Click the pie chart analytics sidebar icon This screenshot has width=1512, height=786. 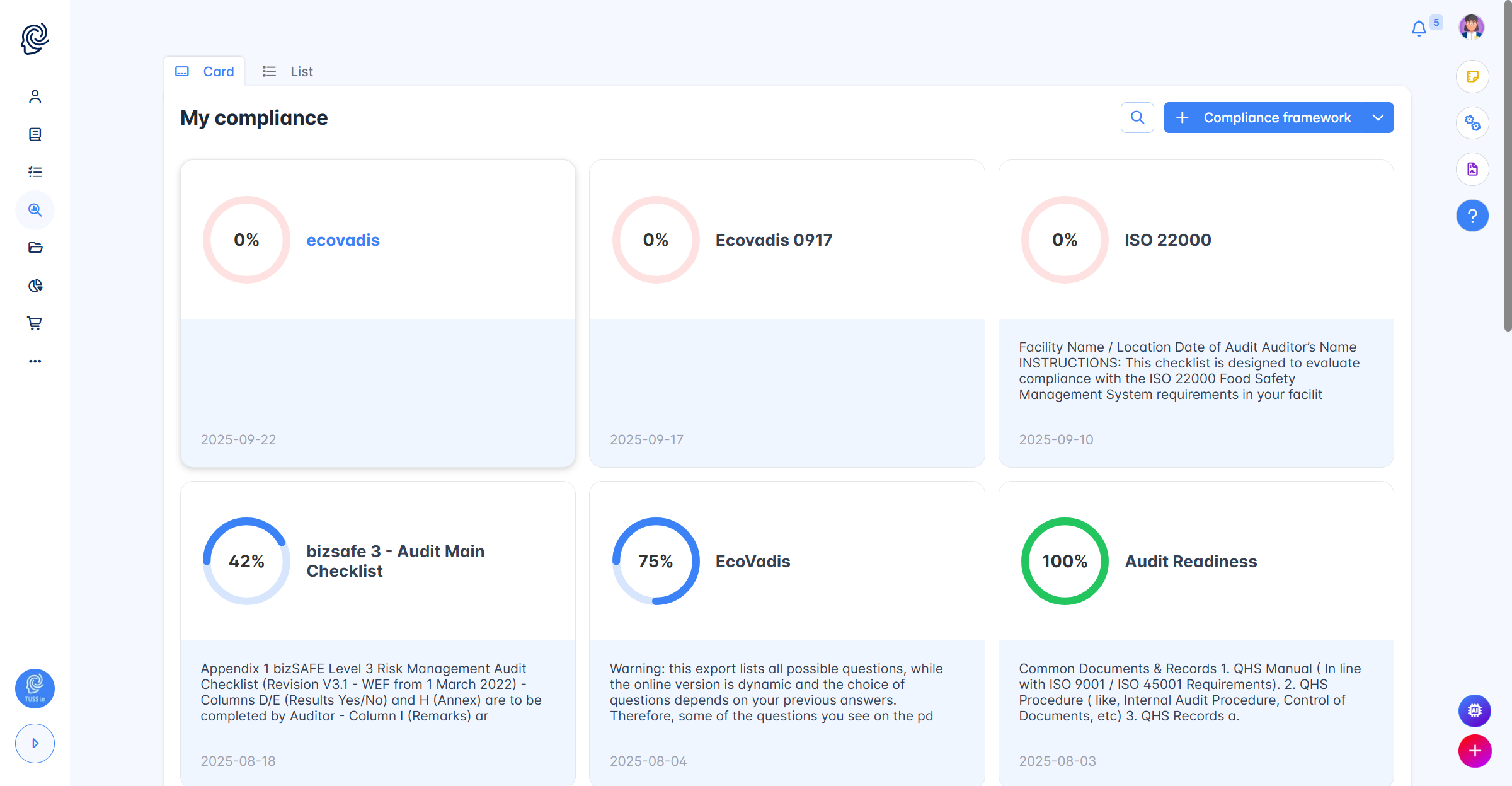pos(35,286)
